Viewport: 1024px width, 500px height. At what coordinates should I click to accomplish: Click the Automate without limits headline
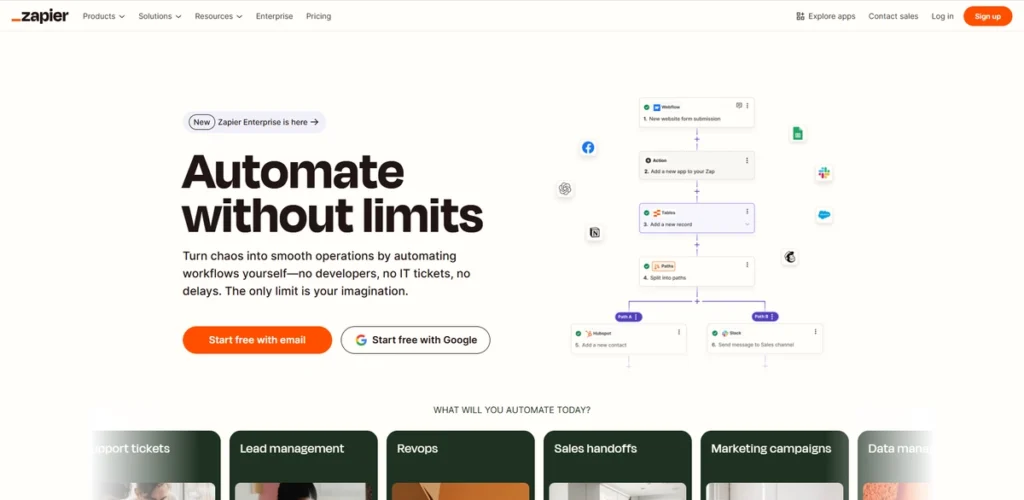click(332, 194)
